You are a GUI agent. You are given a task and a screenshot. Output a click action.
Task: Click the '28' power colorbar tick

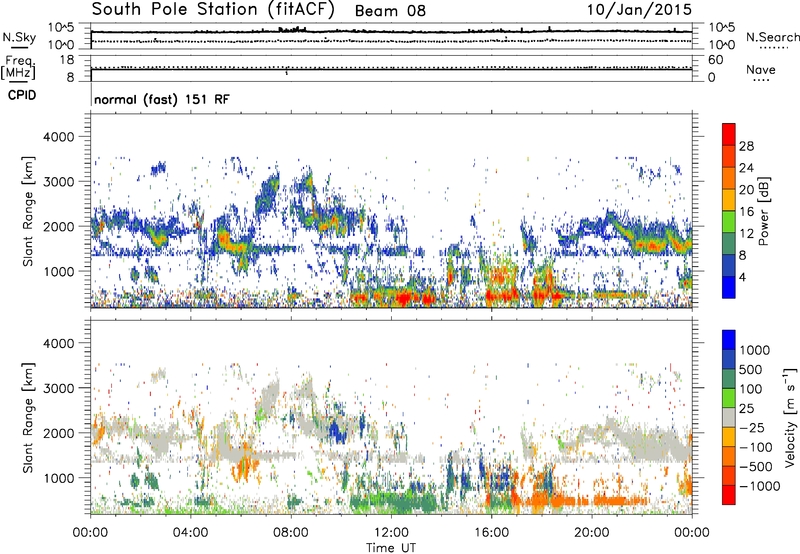click(x=746, y=146)
